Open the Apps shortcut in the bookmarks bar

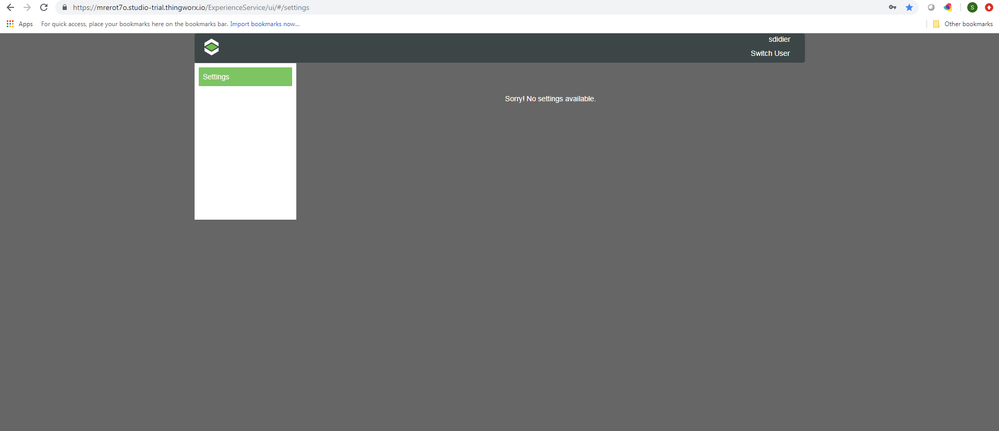click(x=20, y=24)
